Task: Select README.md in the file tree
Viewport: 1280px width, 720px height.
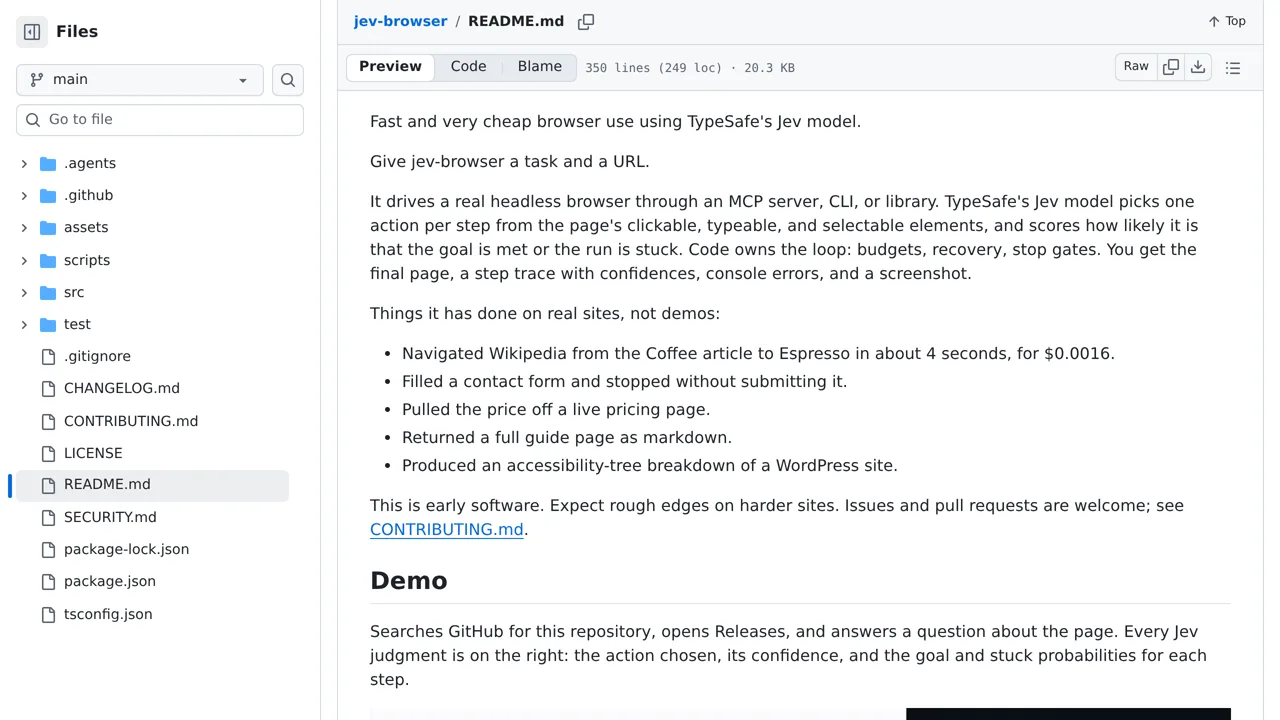Action: [152, 485]
